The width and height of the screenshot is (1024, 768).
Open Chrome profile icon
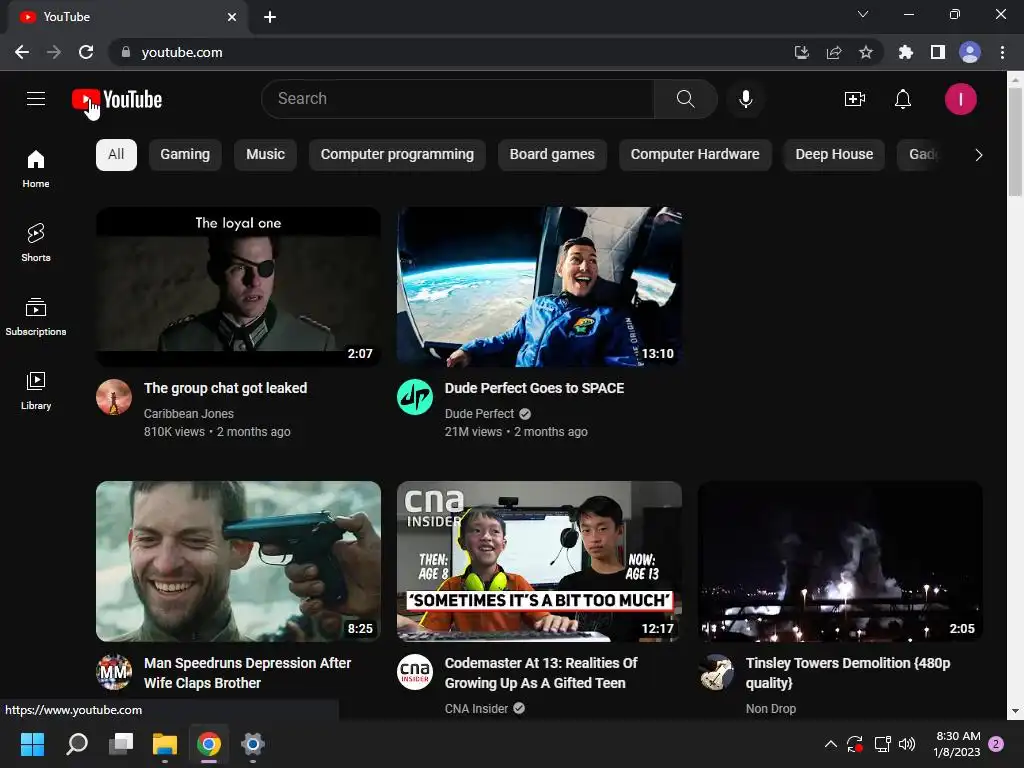(969, 52)
